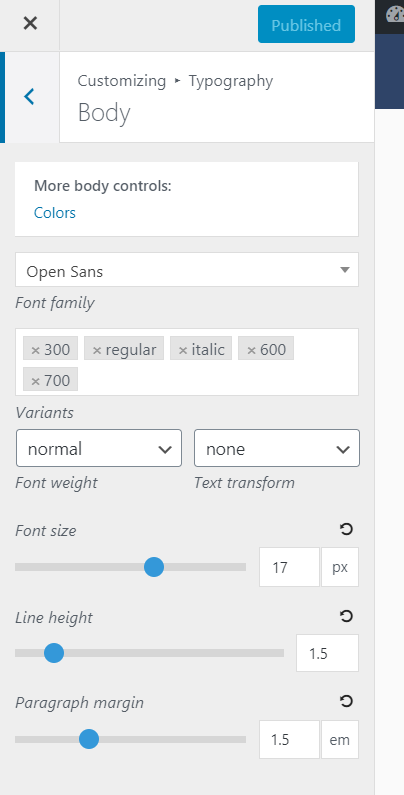
Task: Close the Customizer with the X icon
Action: pos(30,23)
